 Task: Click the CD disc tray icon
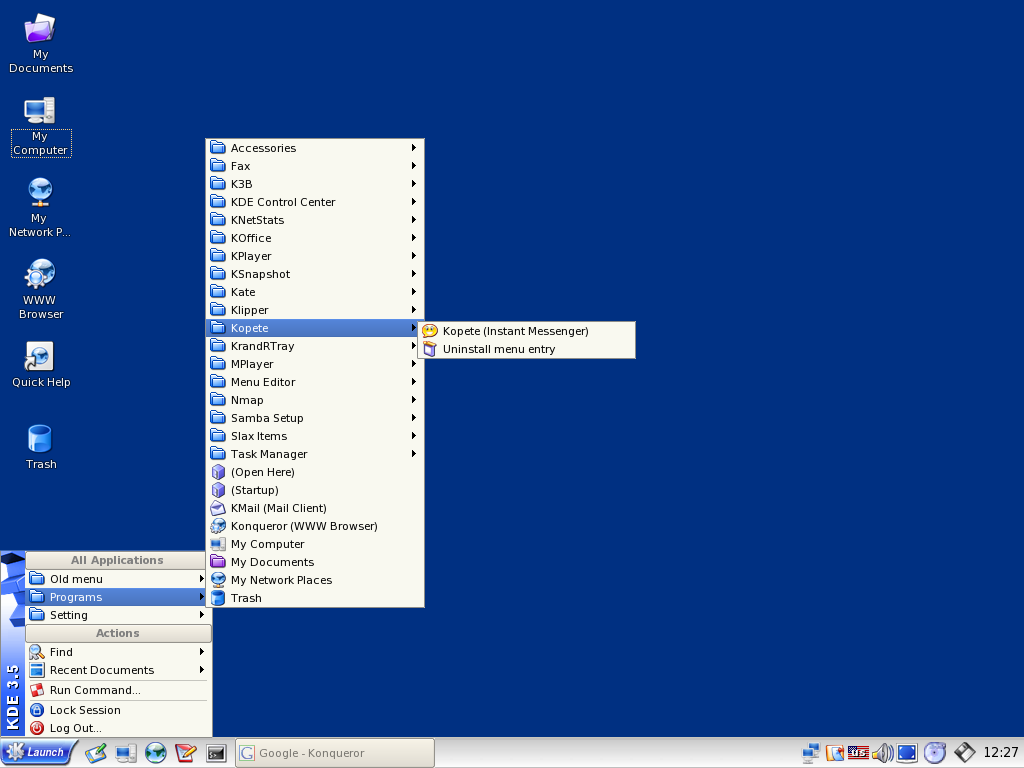point(935,753)
